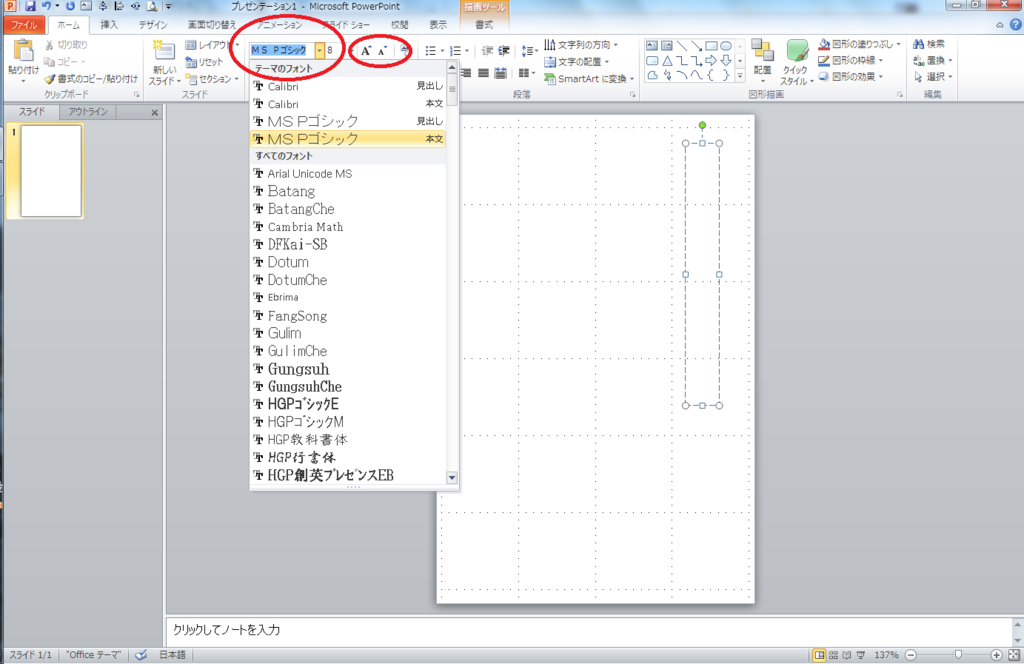Click the text box shape in gallery
Screen dimensions: 1024x664
pyautogui.click(x=652, y=46)
